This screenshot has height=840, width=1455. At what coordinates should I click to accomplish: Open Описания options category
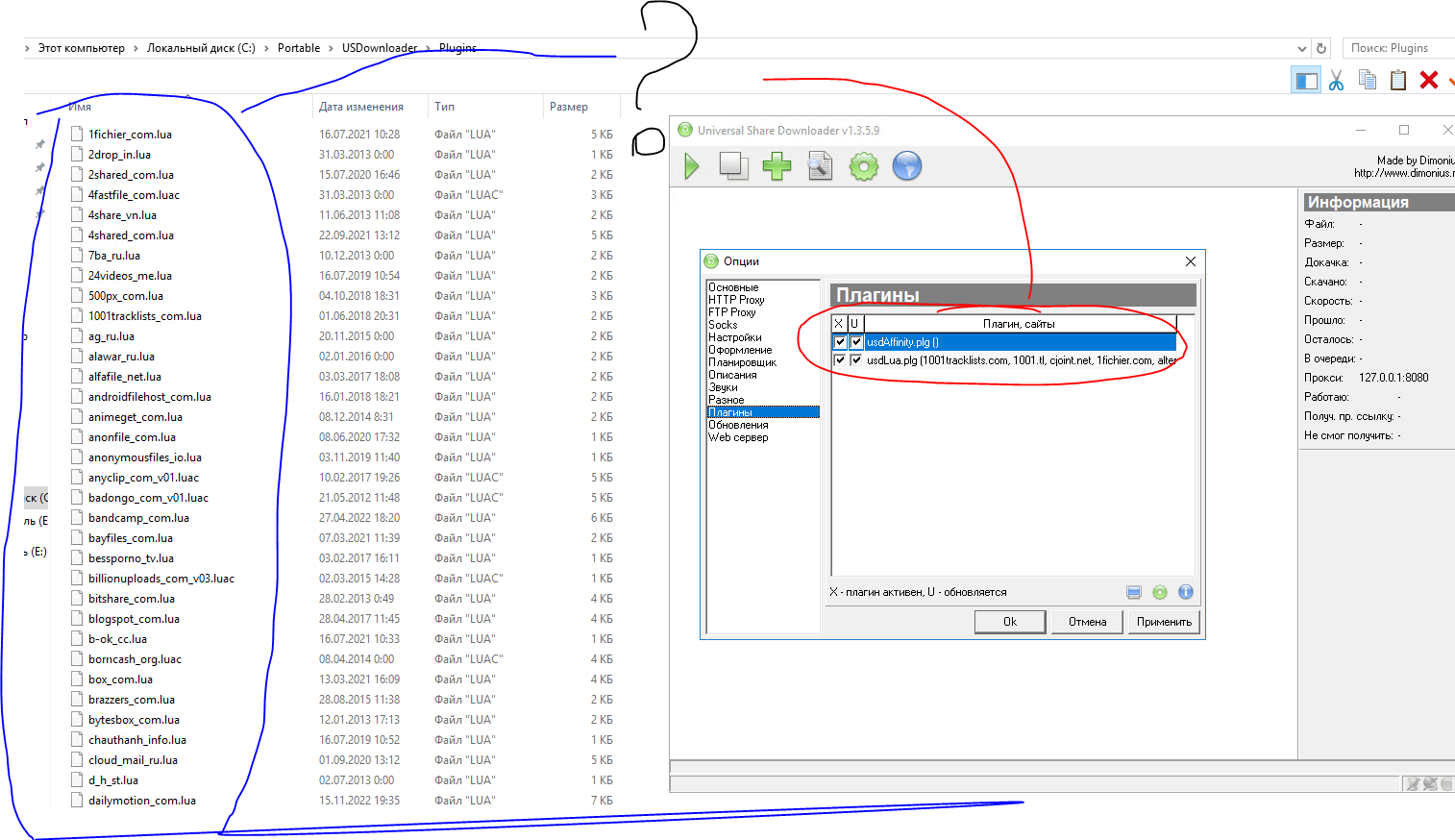(x=732, y=375)
